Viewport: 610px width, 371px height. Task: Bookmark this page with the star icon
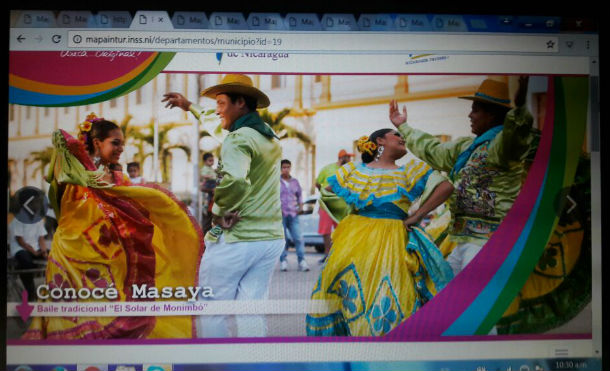(550, 44)
